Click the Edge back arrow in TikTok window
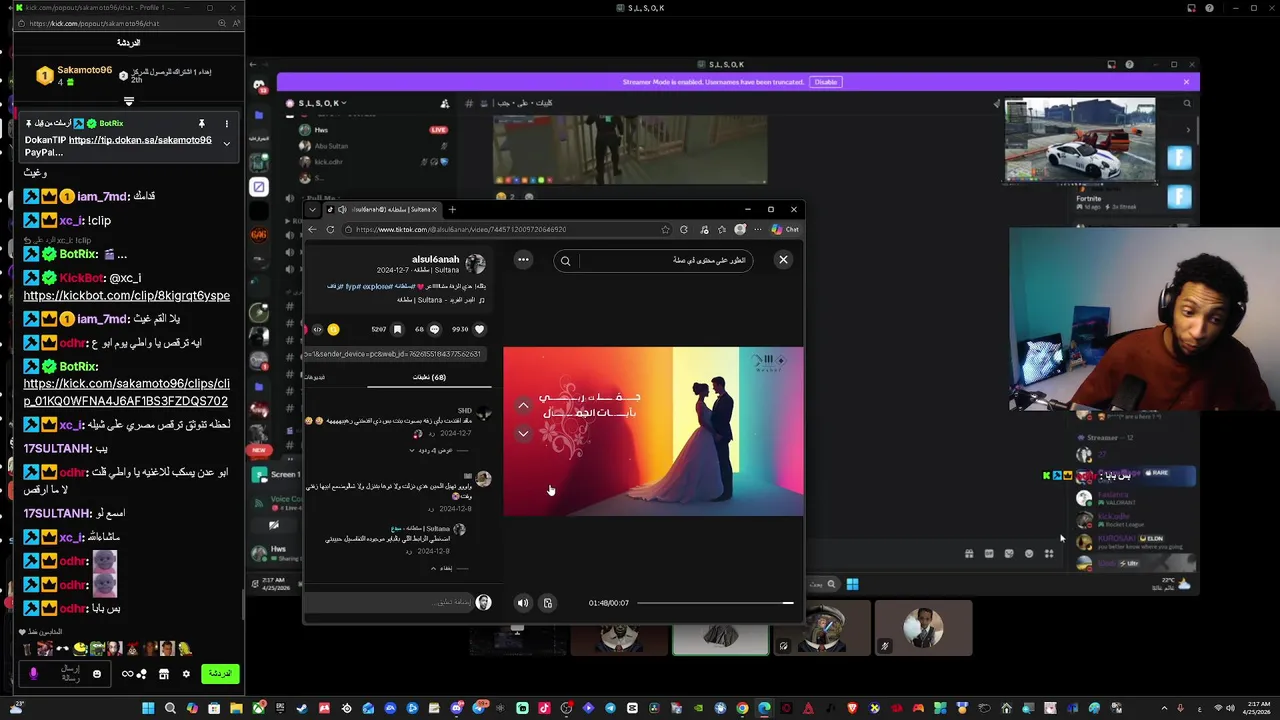1280x720 pixels. pyautogui.click(x=312, y=229)
